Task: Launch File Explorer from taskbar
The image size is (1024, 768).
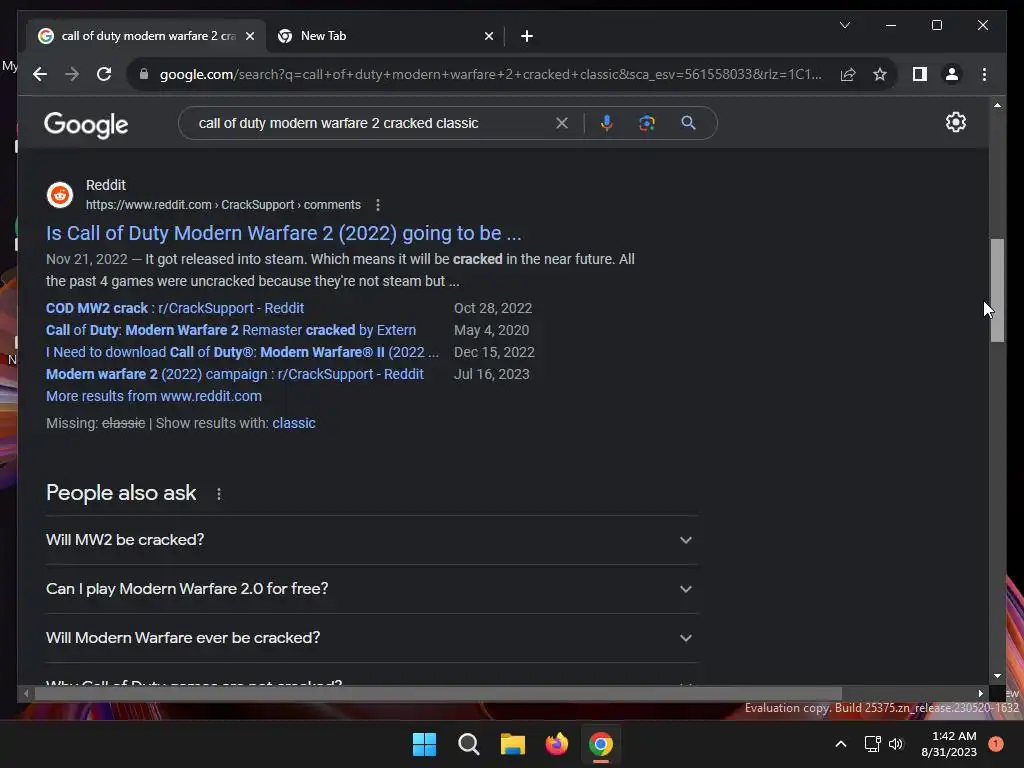Action: (x=513, y=744)
